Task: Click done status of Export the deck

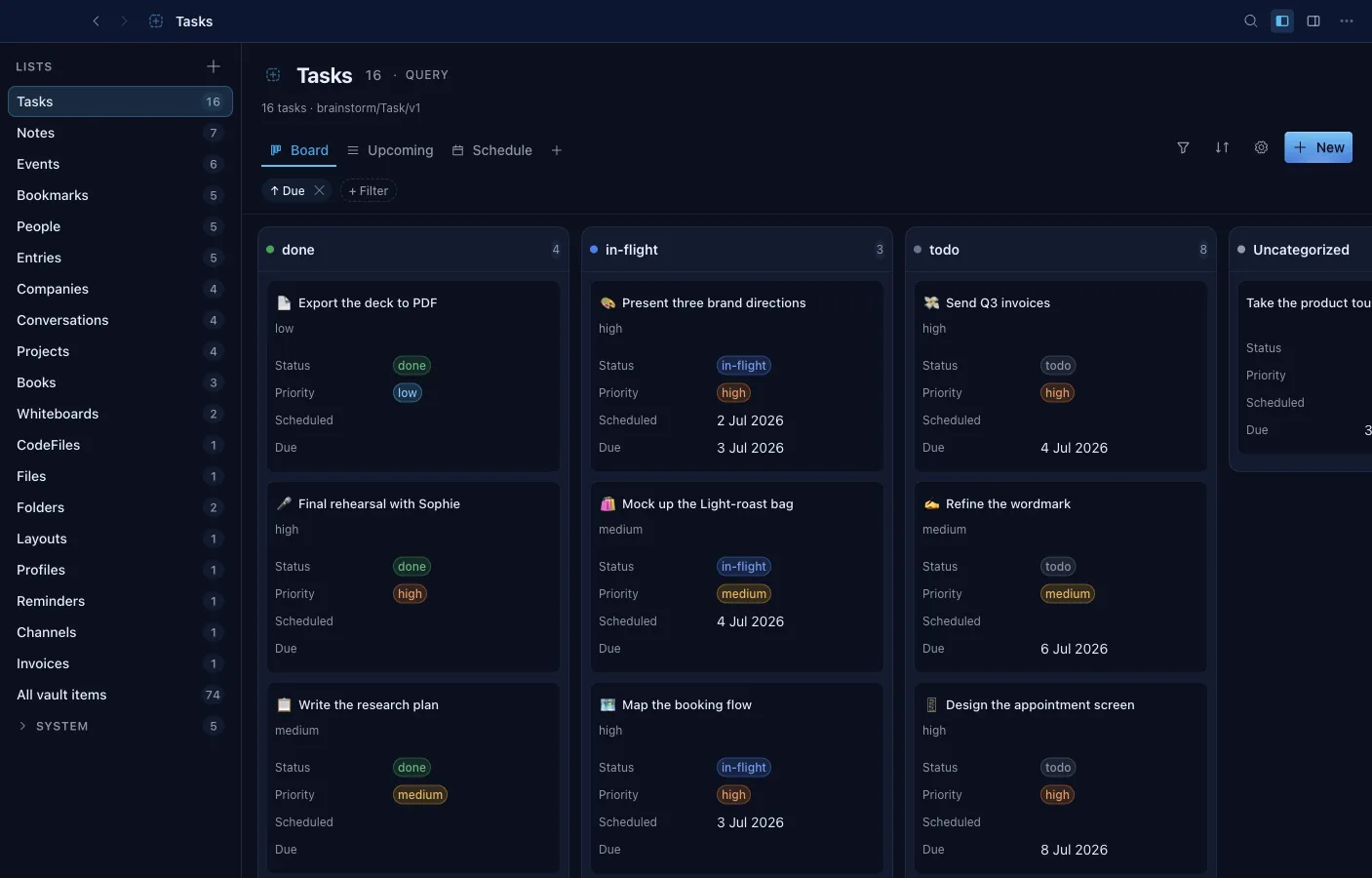Action: (412, 366)
